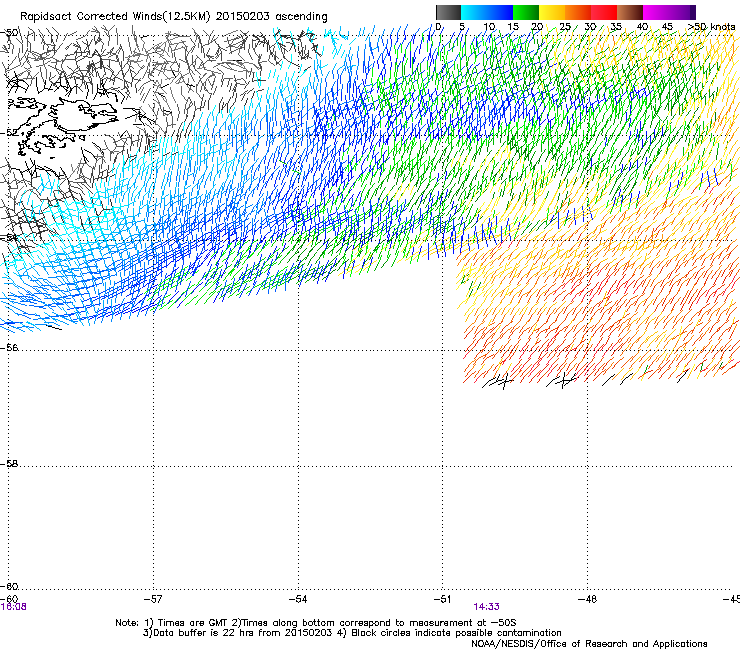Image resolution: width=740 pixels, height=650 pixels.
Task: Click the magenta 40-45 knots legend segment
Action: [x=656, y=12]
